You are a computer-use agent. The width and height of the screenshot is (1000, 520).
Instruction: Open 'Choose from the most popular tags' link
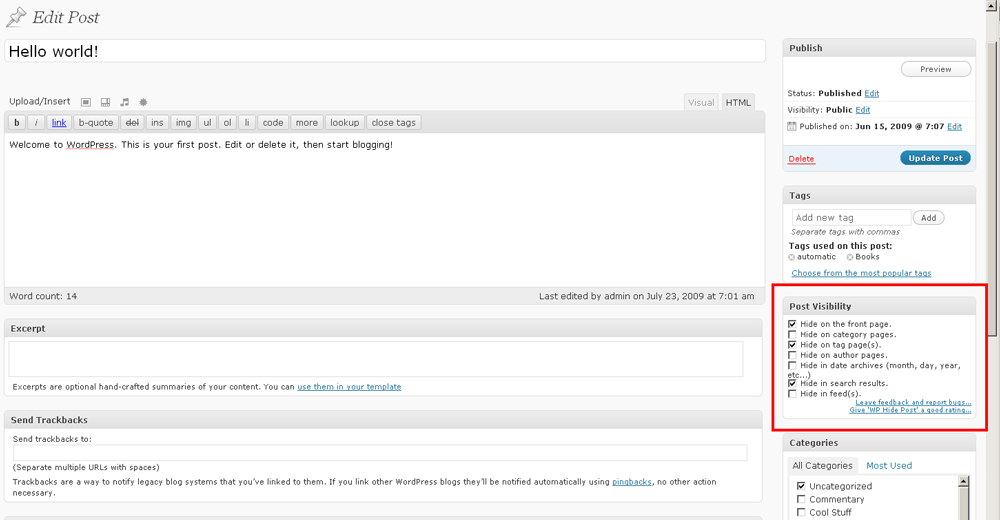[x=861, y=273]
